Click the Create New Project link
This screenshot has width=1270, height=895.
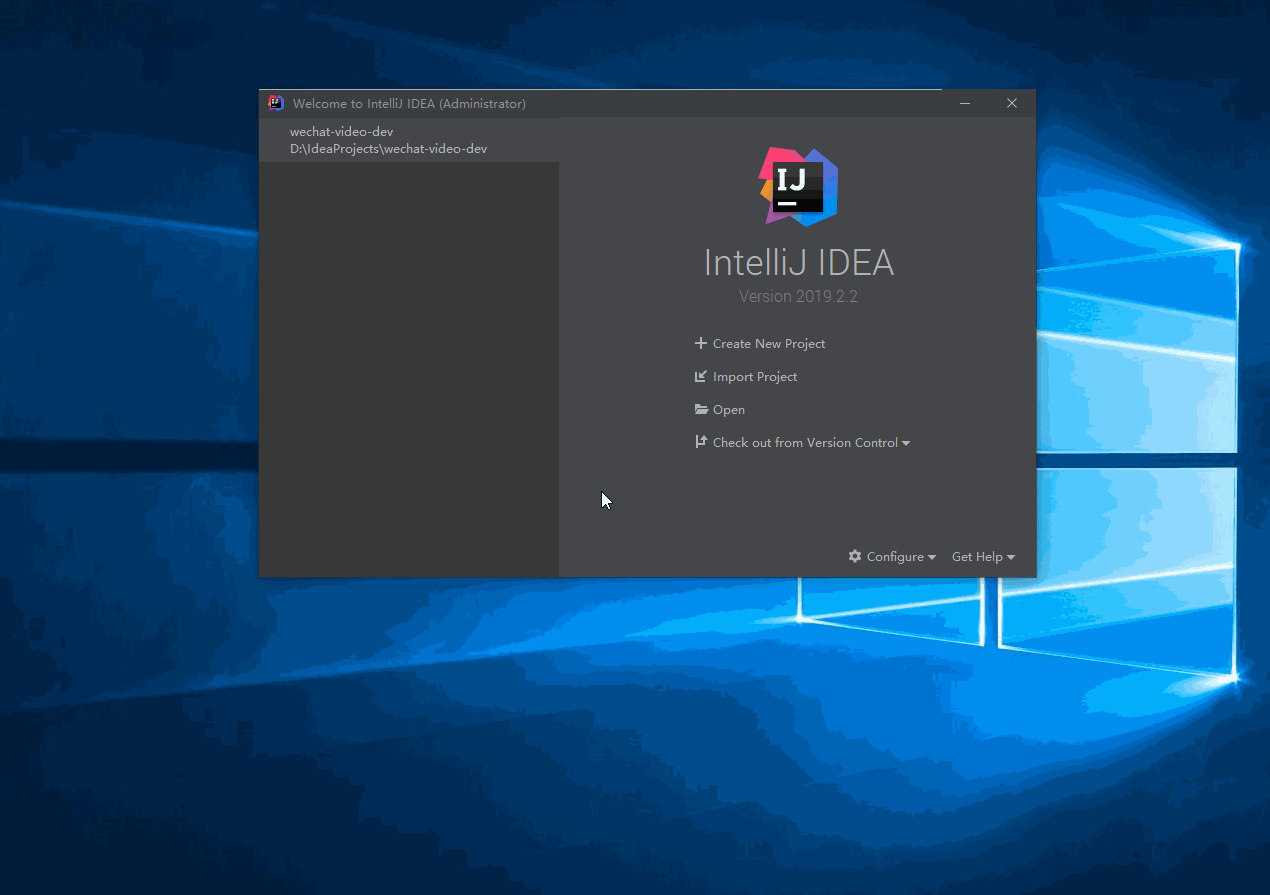pos(768,343)
